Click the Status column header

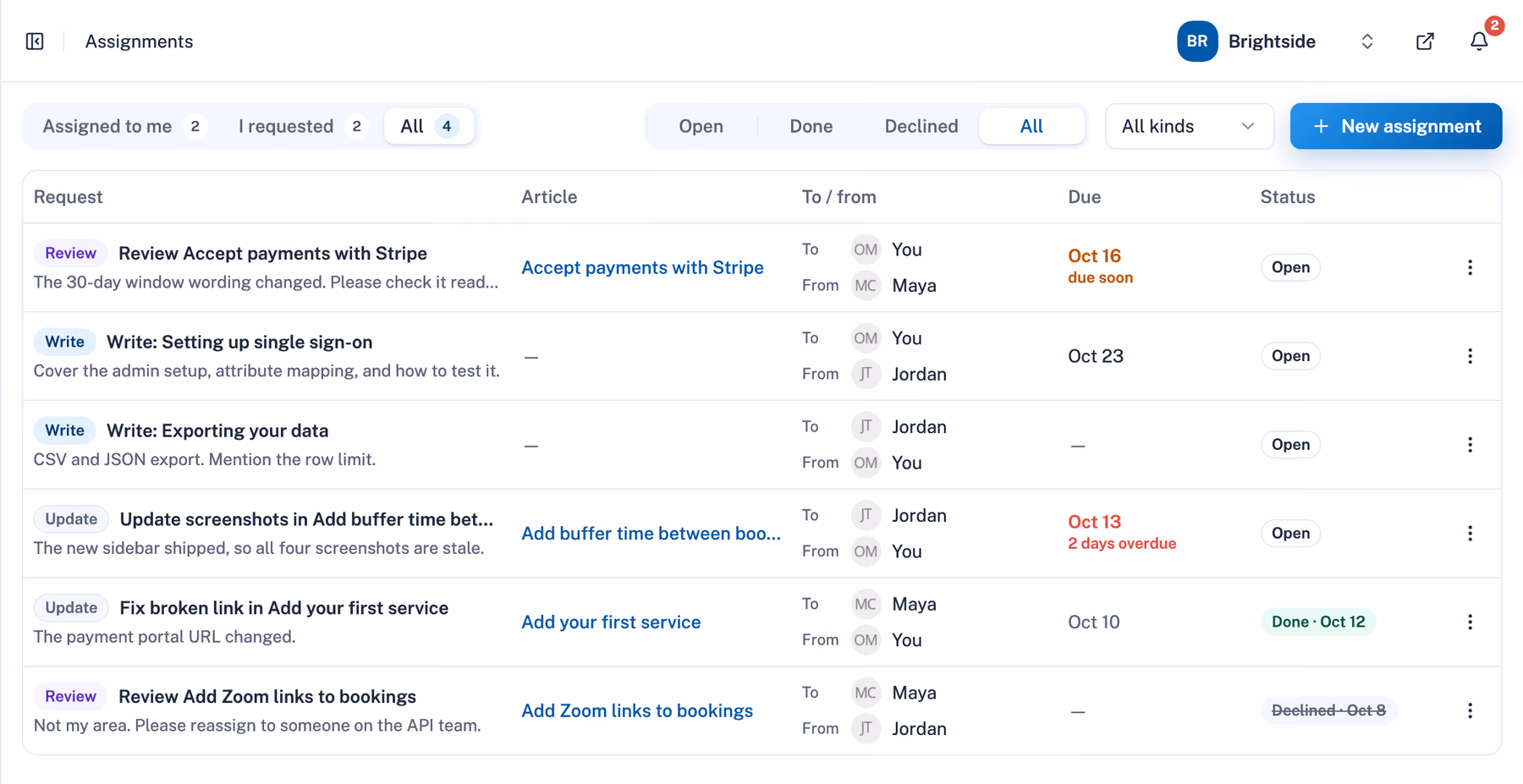(x=1288, y=197)
